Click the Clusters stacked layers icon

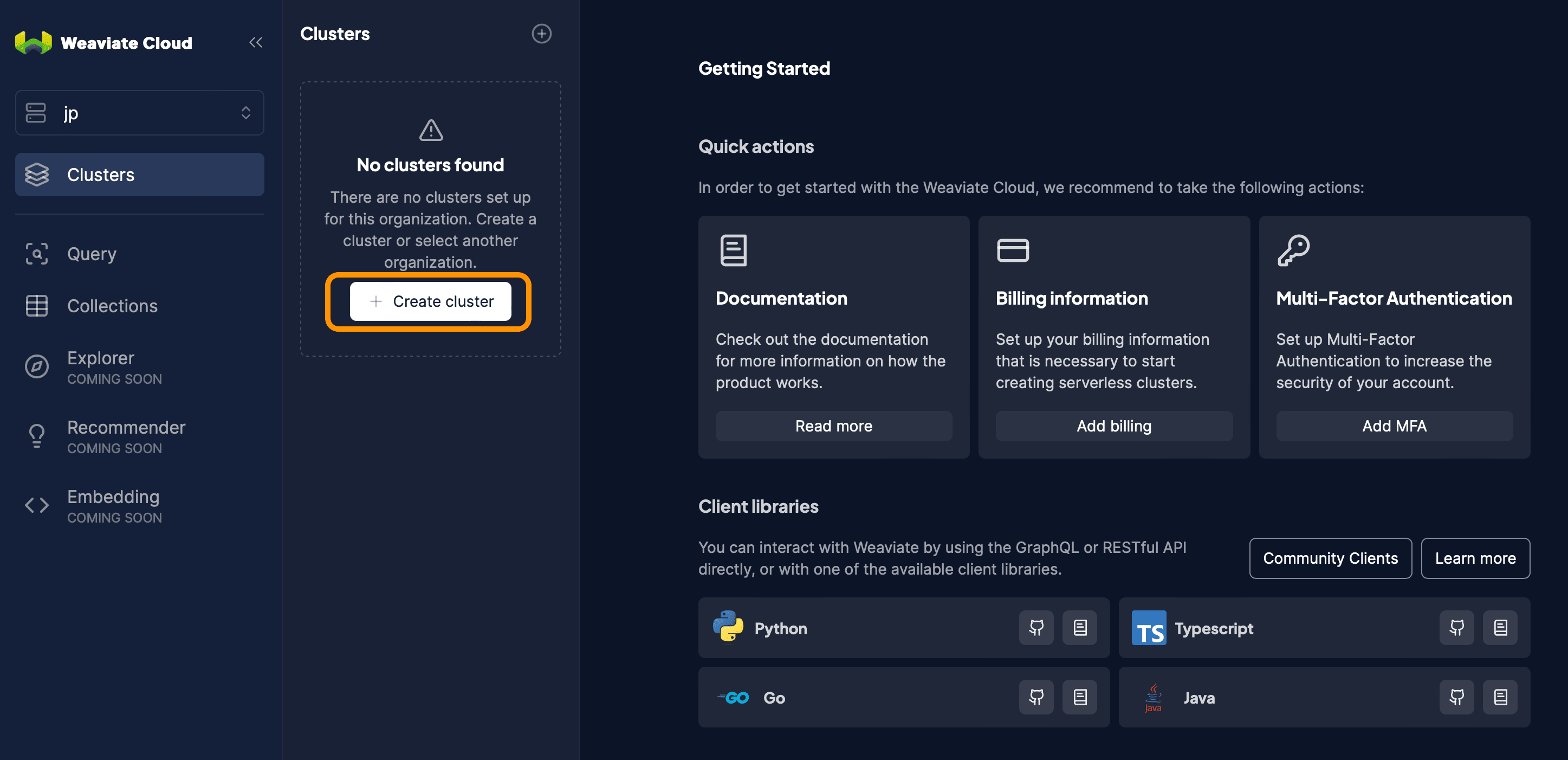point(36,175)
